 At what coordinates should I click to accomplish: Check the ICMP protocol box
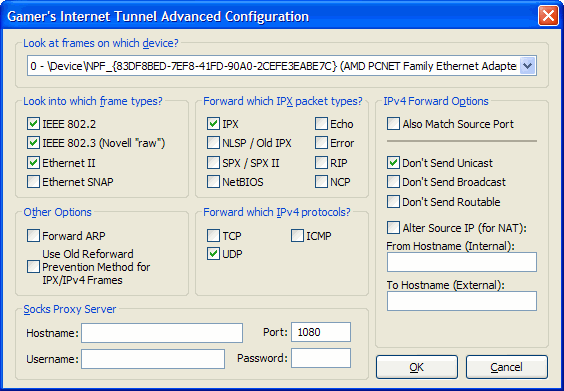click(x=297, y=236)
